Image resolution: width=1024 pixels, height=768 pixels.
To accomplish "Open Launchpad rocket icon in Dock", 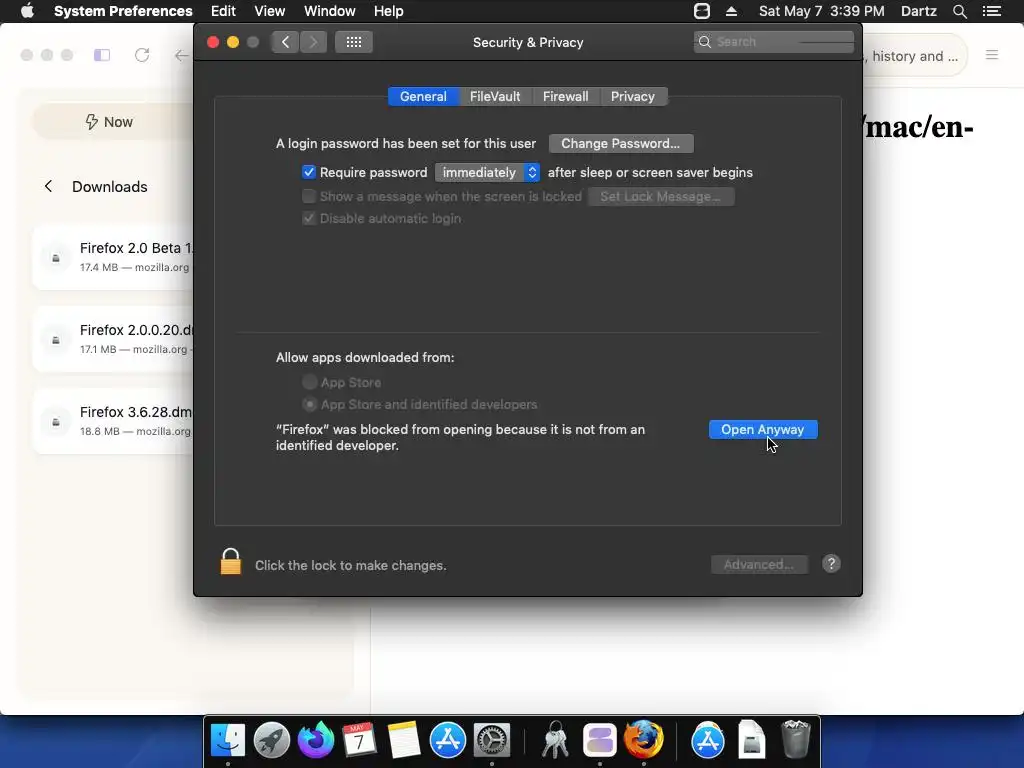I will tap(272, 740).
